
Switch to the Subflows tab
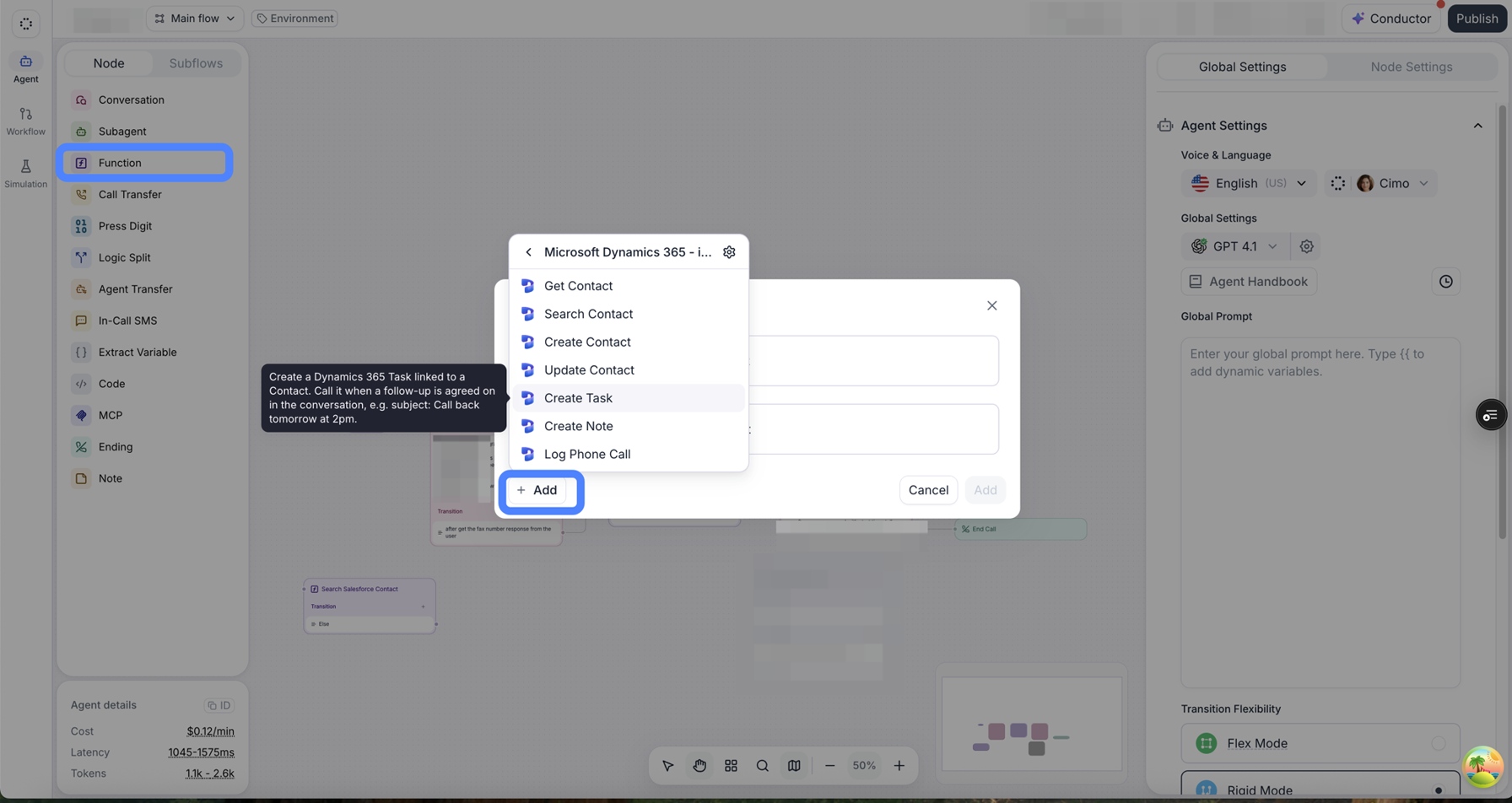196,63
